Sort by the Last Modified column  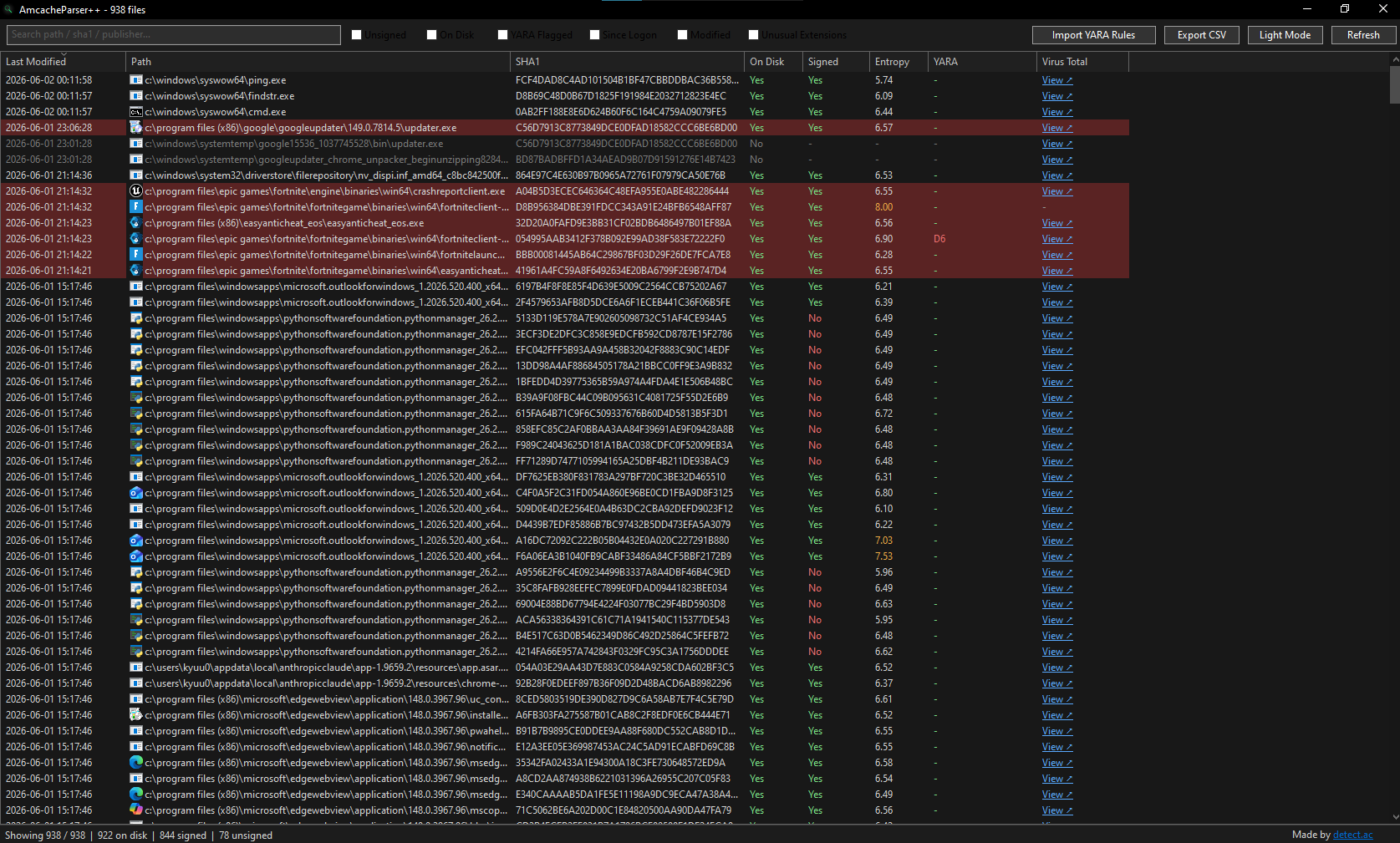pyautogui.click(x=63, y=62)
